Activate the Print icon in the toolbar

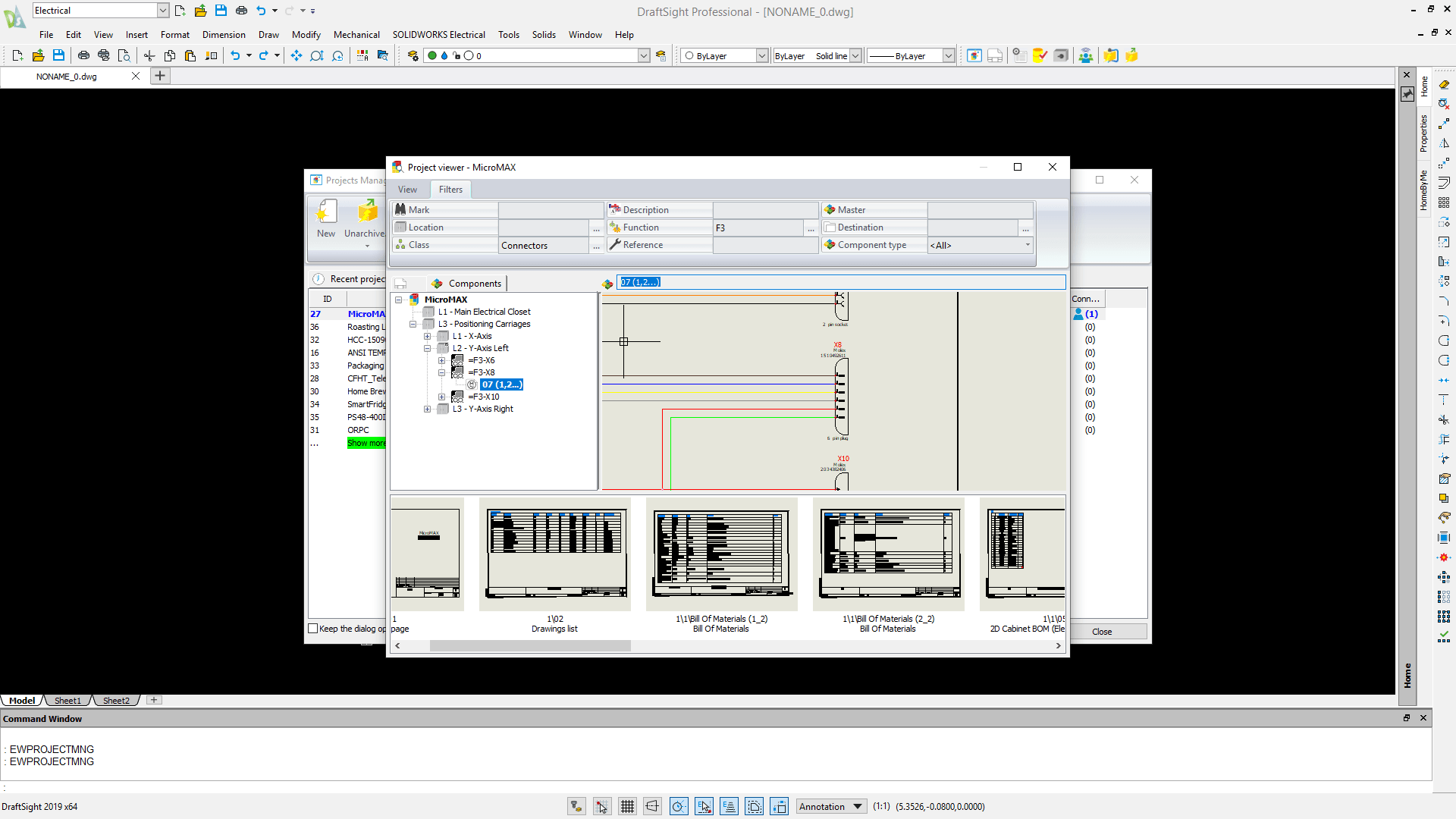(x=83, y=55)
